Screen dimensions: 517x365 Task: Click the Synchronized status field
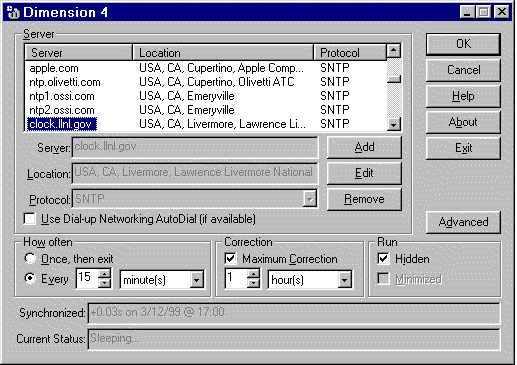point(294,313)
